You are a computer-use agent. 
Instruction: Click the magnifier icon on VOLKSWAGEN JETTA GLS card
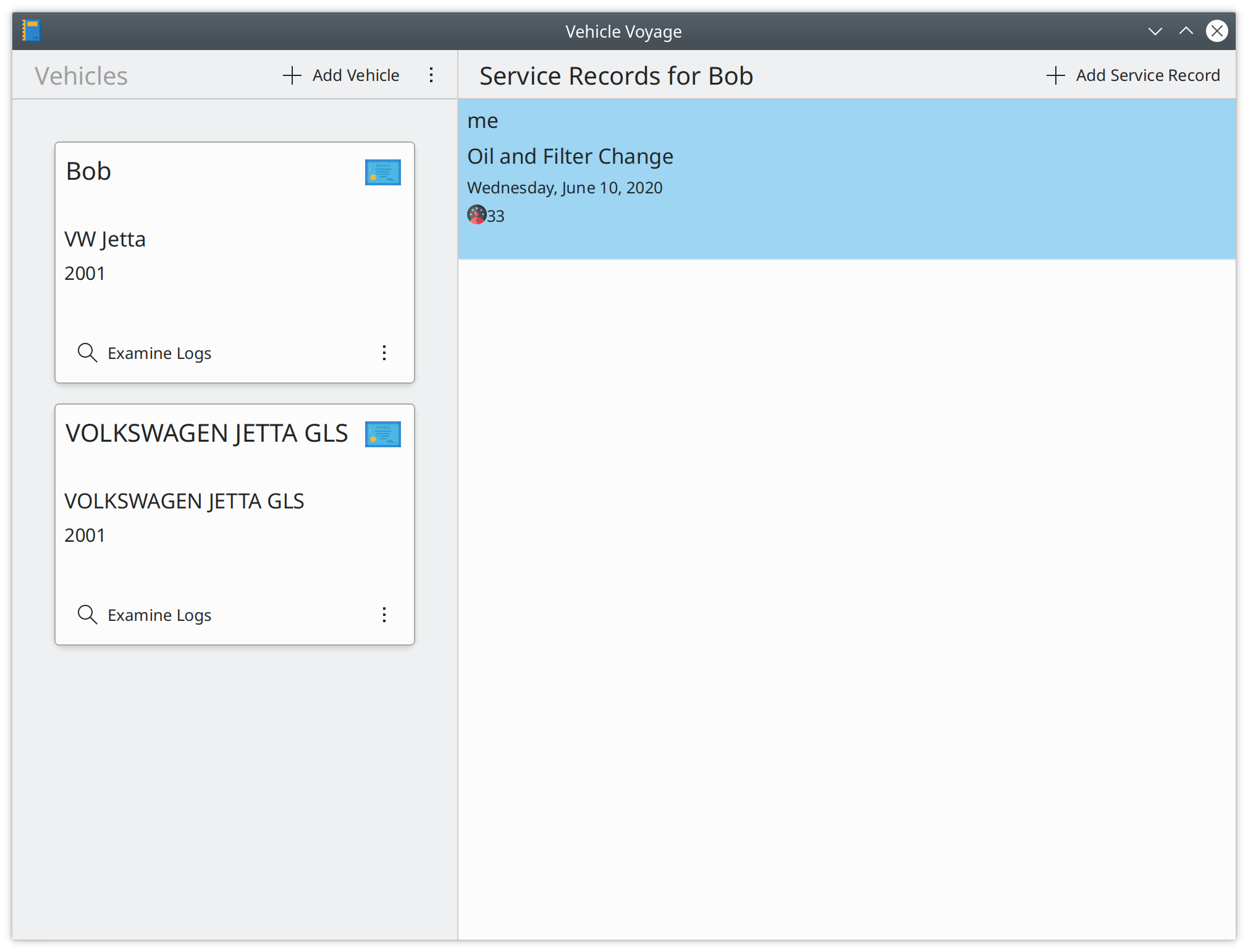(x=87, y=615)
